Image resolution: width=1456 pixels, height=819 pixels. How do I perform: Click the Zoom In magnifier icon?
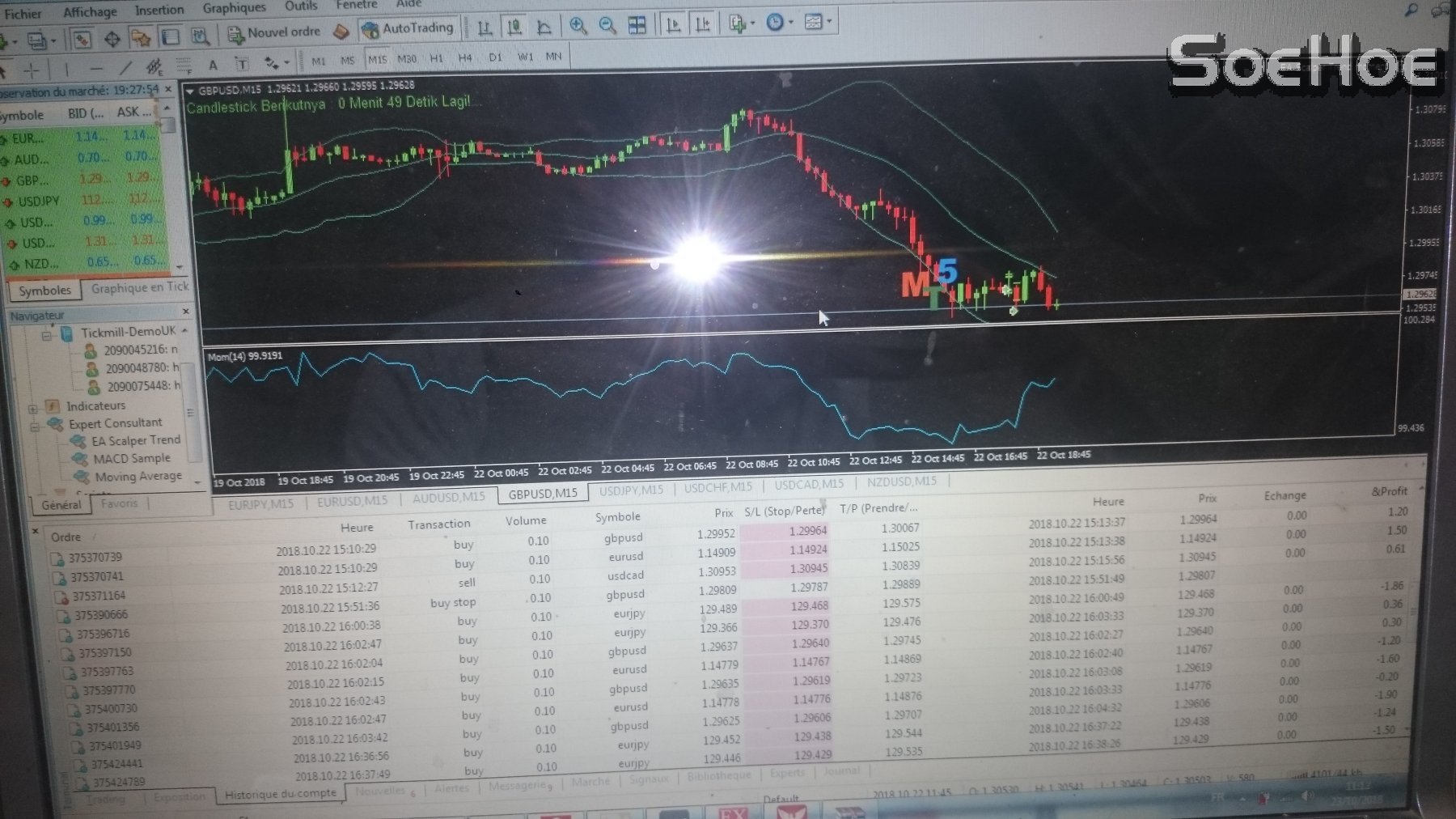click(x=578, y=26)
